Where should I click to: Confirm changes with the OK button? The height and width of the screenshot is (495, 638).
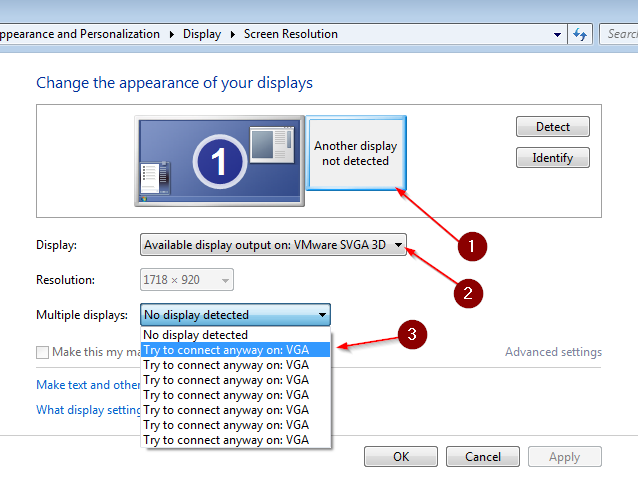tap(401, 457)
